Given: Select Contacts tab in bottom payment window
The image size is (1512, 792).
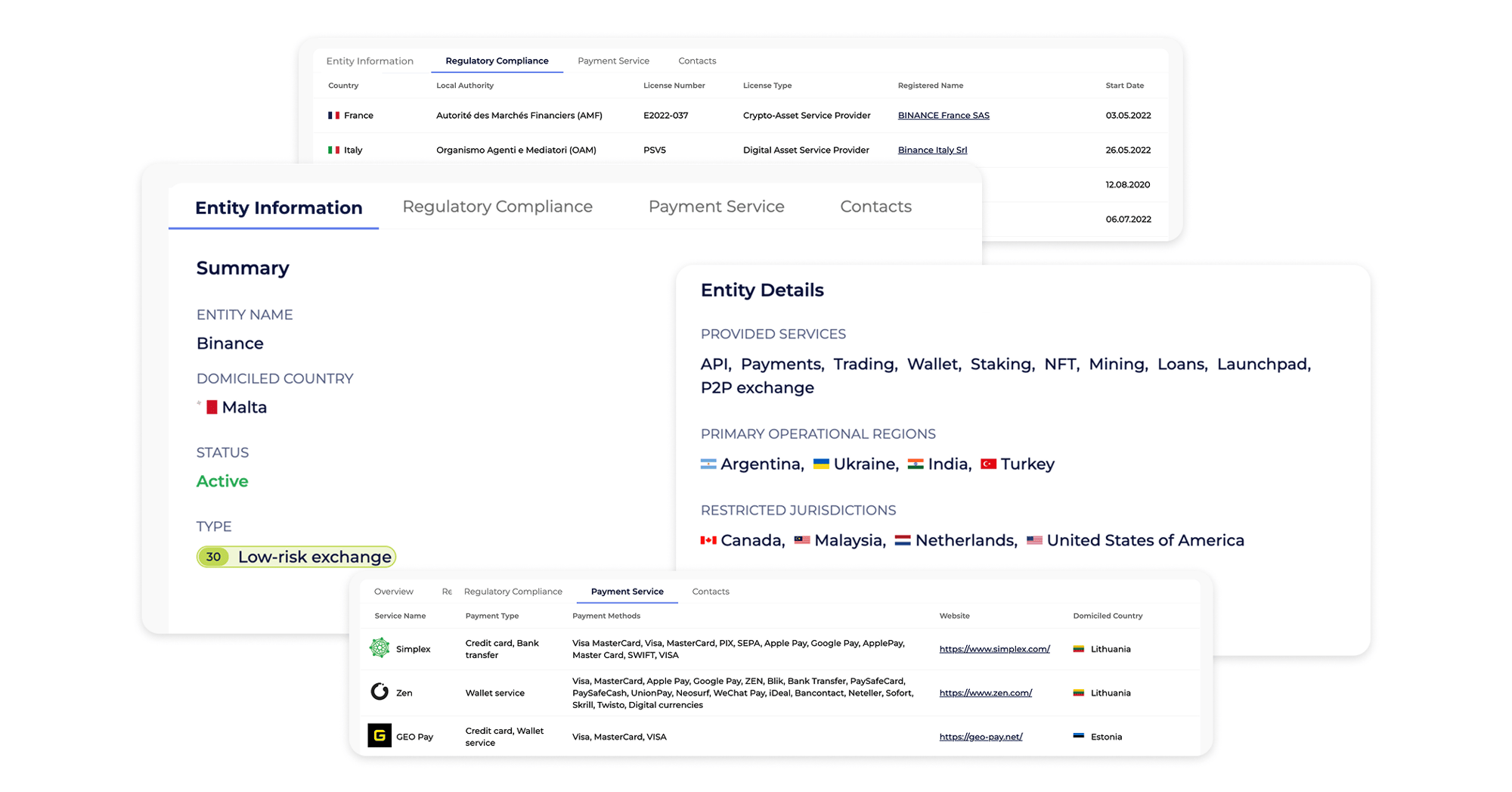Looking at the screenshot, I should pos(711,592).
